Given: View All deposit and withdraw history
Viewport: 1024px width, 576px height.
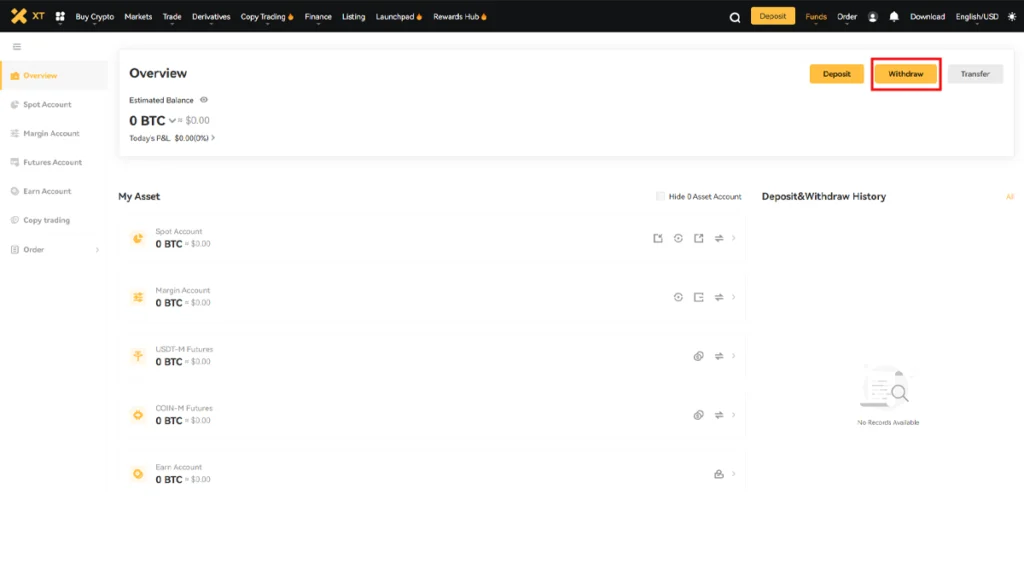Looking at the screenshot, I should 1010,197.
